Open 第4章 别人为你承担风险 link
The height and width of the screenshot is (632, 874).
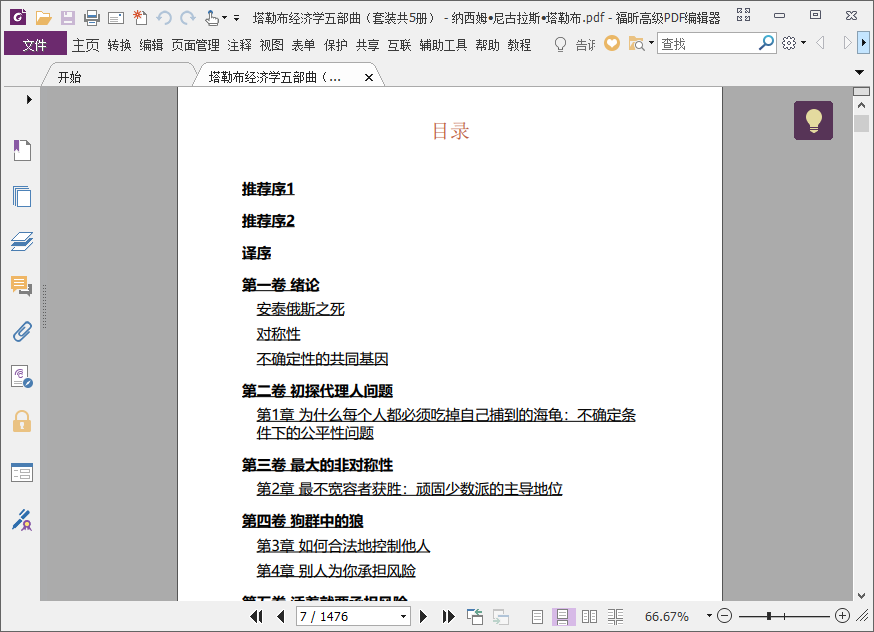336,571
